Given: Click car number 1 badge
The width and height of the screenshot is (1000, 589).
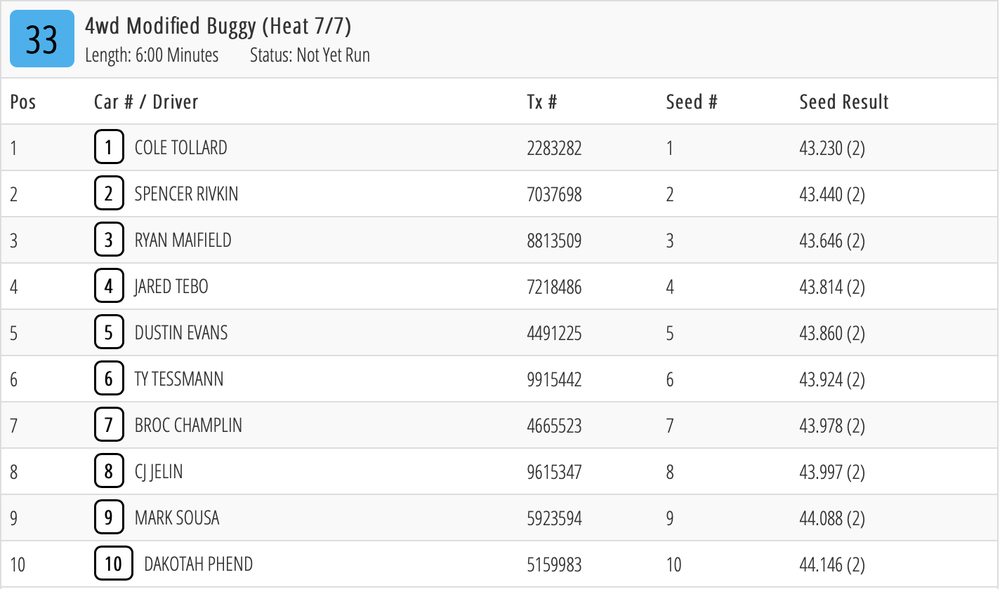Looking at the screenshot, I should click(x=109, y=148).
